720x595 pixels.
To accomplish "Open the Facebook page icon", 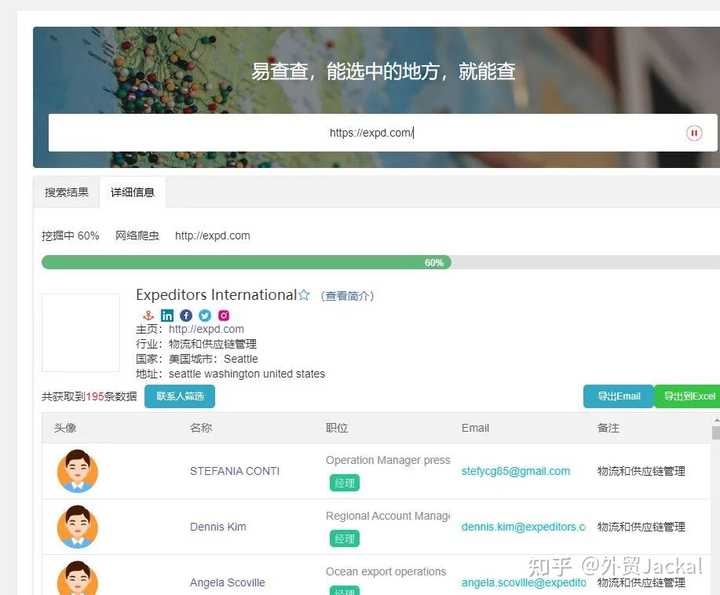I will pyautogui.click(x=186, y=315).
